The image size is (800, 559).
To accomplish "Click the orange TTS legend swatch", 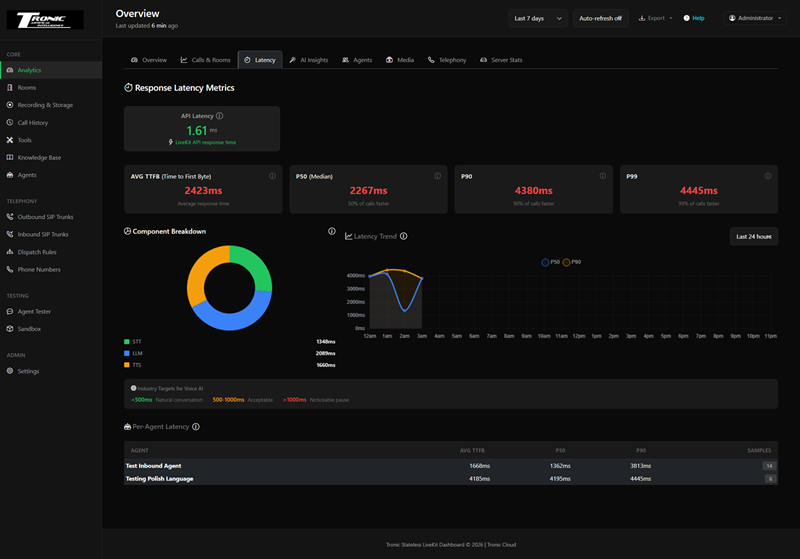I will pyautogui.click(x=127, y=365).
